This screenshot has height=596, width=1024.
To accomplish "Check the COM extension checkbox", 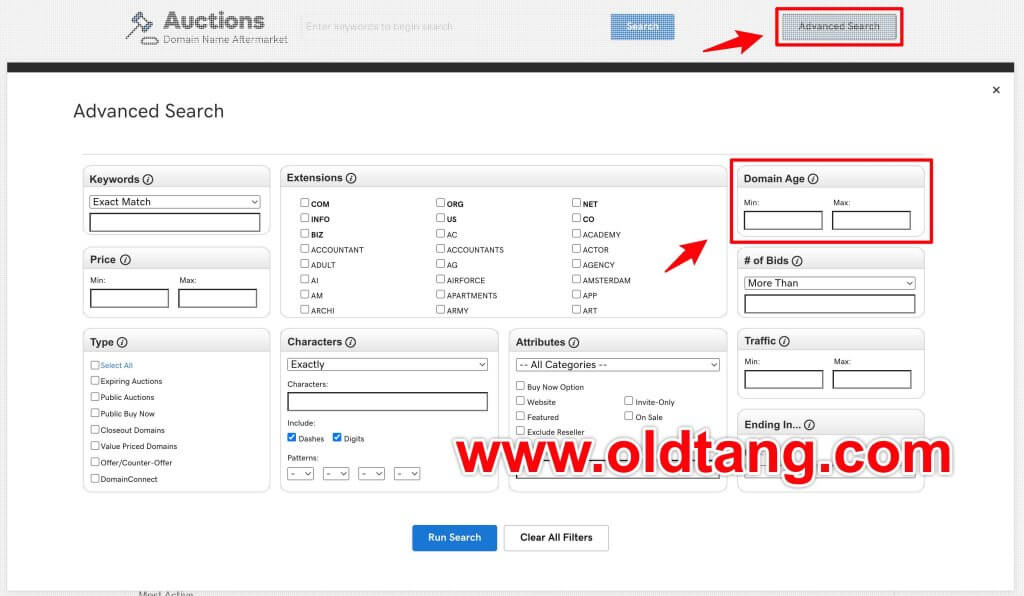I will [x=305, y=203].
